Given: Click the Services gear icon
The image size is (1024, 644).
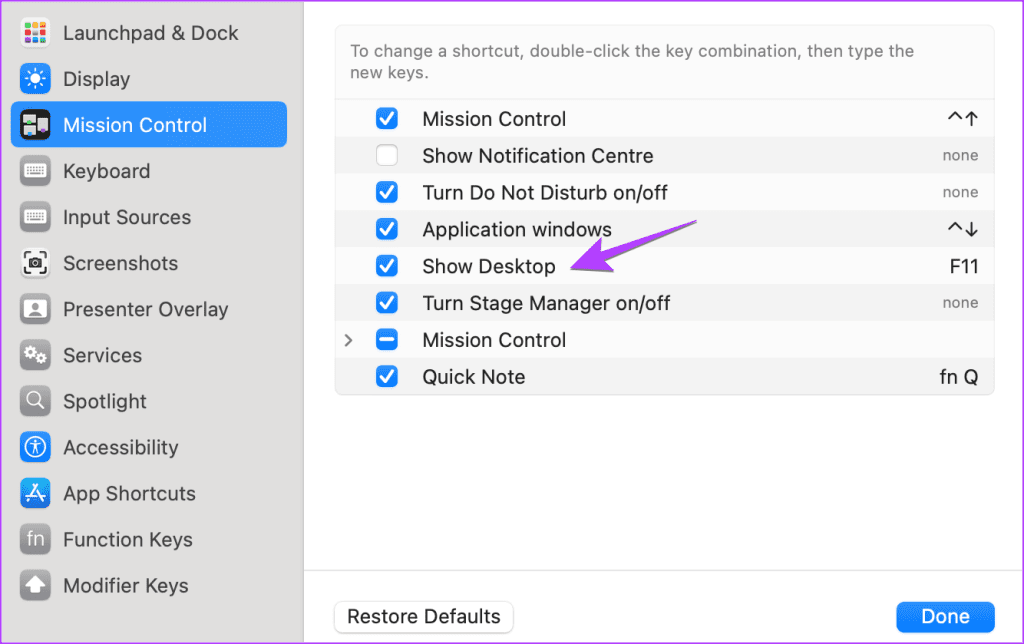Looking at the screenshot, I should 34,355.
